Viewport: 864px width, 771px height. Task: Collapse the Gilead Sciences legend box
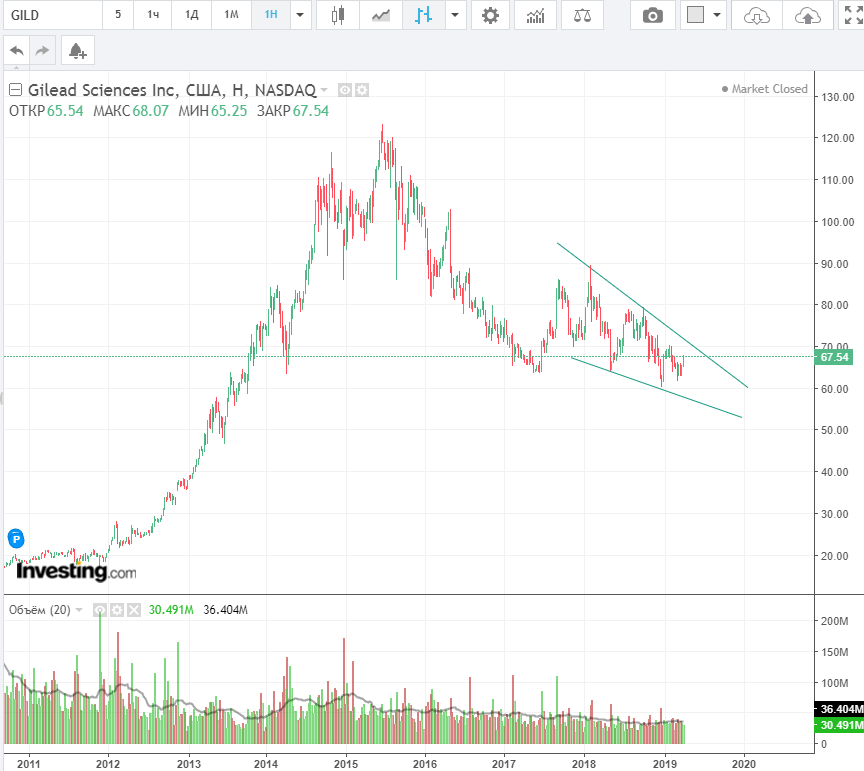15,90
